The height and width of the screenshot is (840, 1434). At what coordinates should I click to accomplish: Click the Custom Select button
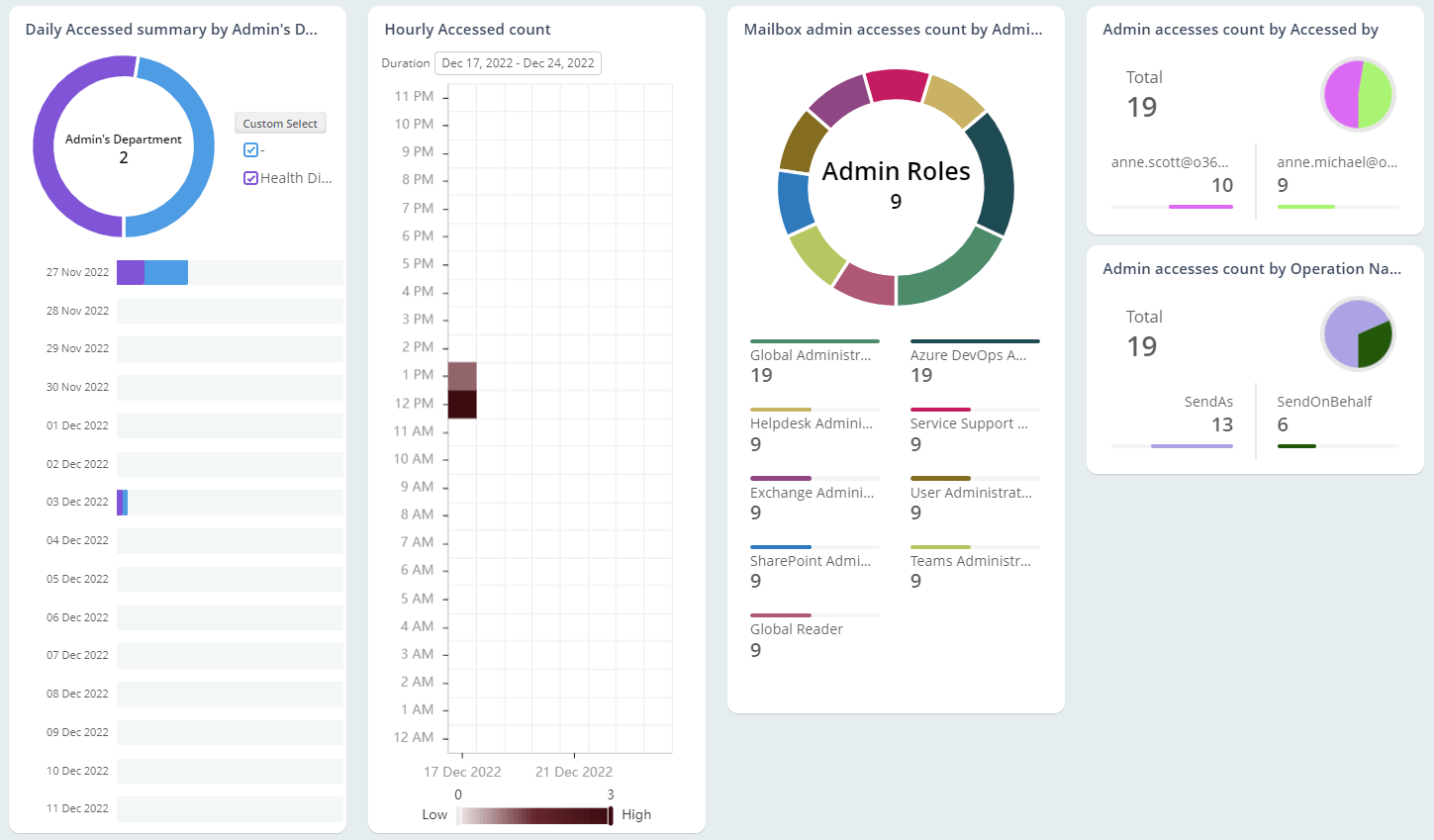(280, 123)
